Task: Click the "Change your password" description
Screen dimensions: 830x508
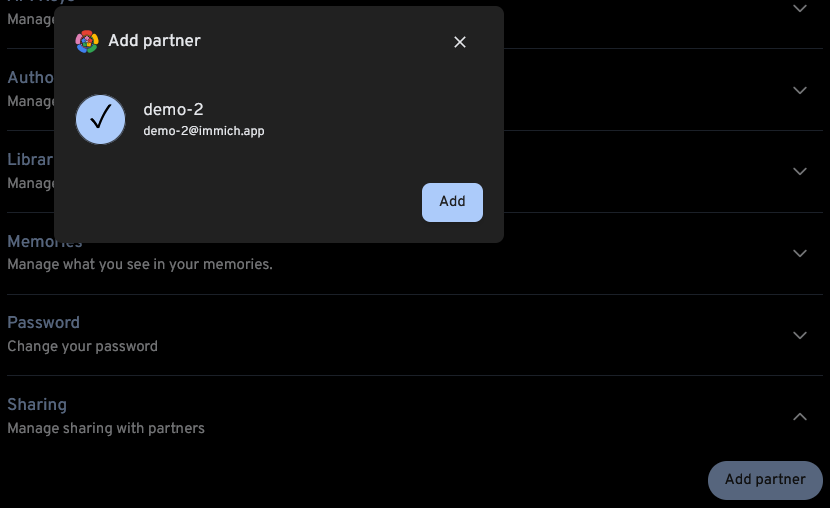Action: click(83, 347)
